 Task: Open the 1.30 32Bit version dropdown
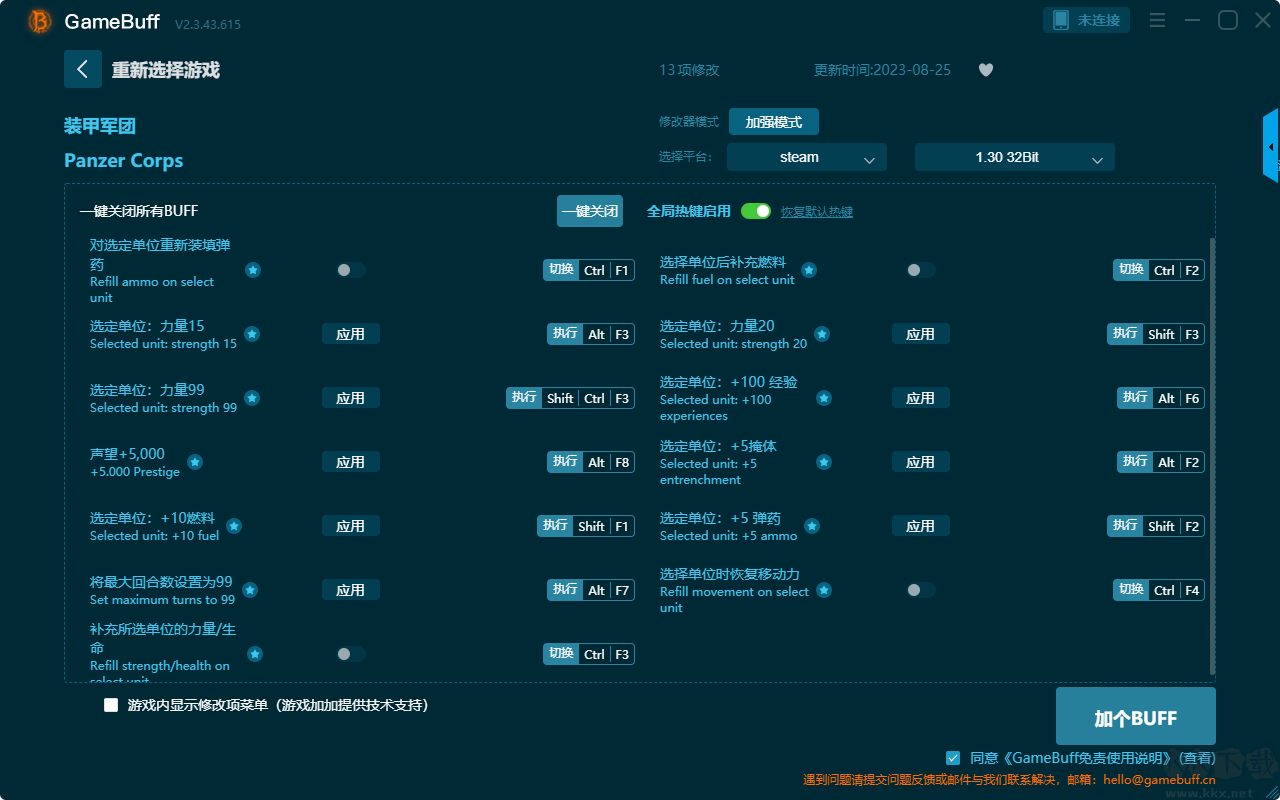[x=1015, y=157]
